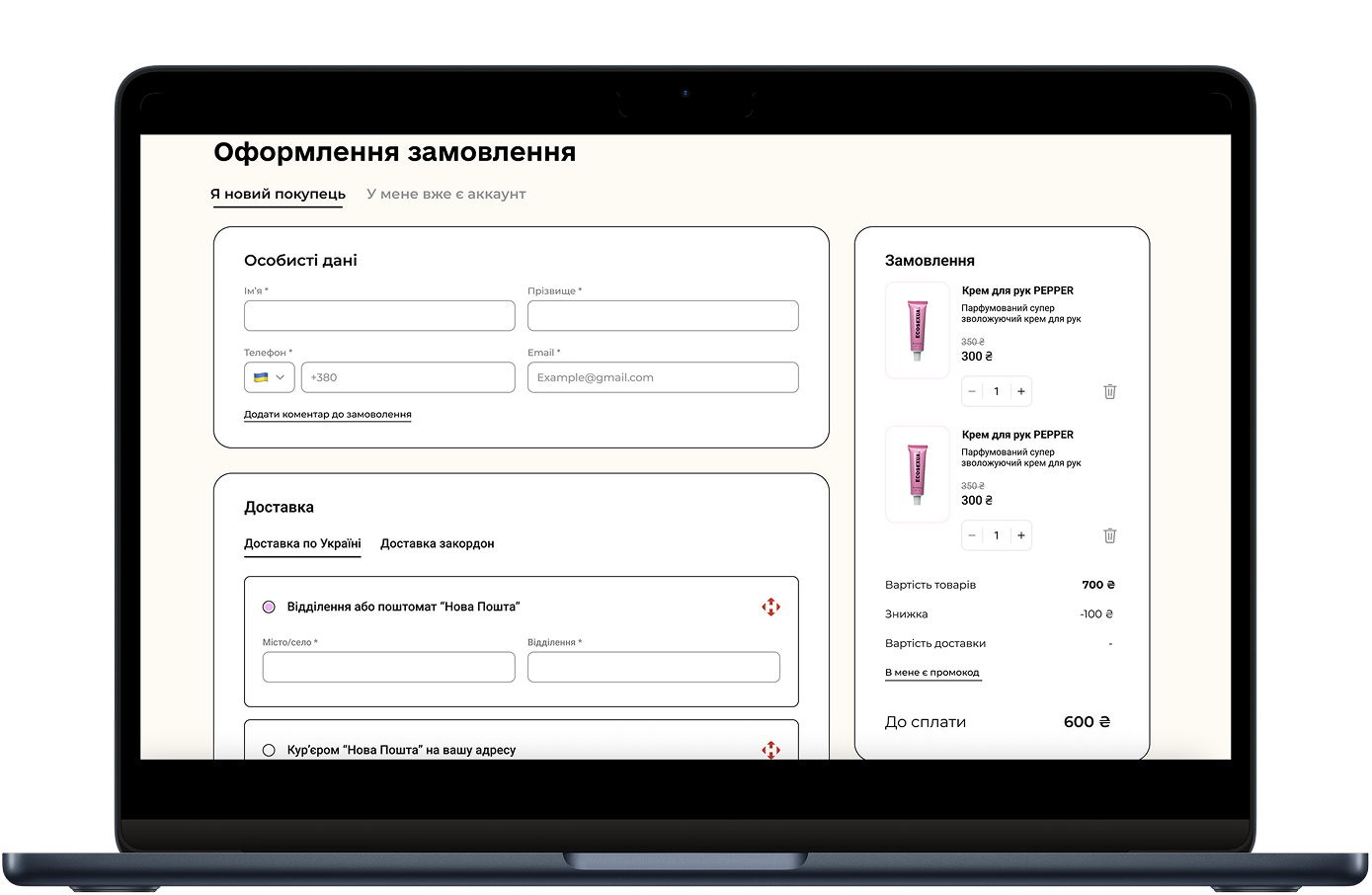Image resolution: width=1372 pixels, height=895 pixels.
Task: Click the plus icon to increase first item quantity
Action: [x=1020, y=391]
